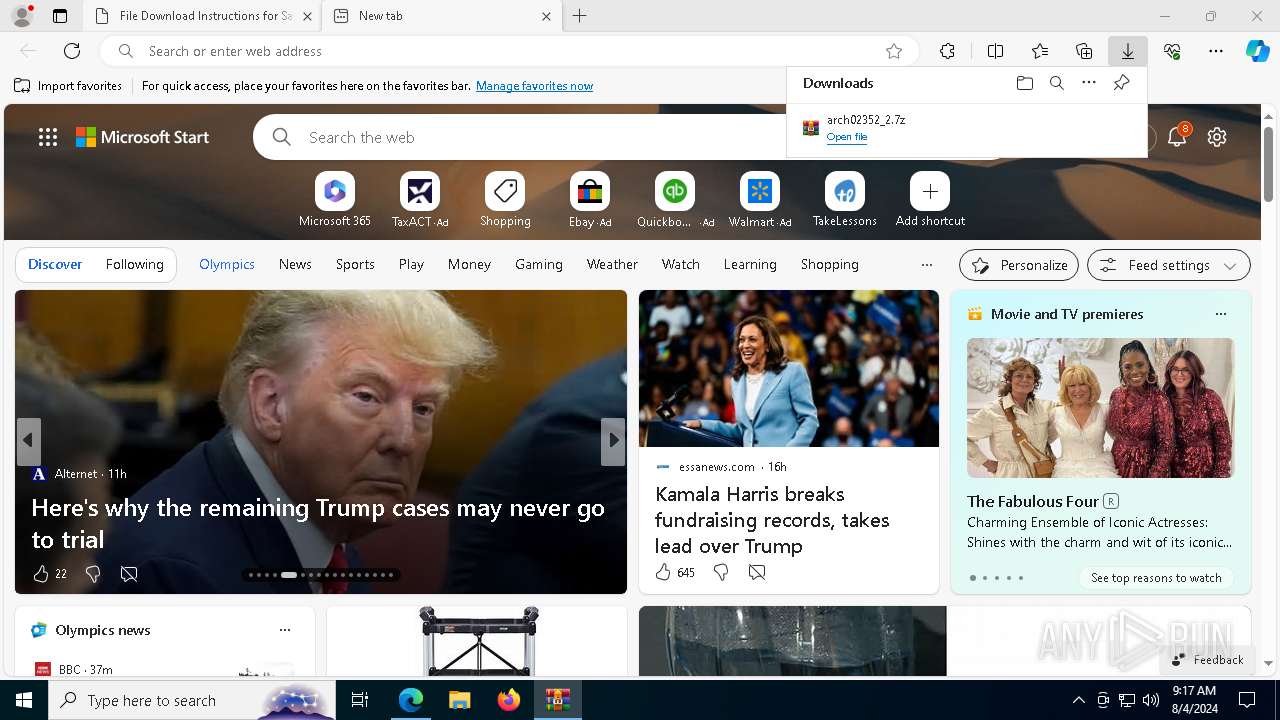Toggle the Downloads toolbar button

[1127, 51]
